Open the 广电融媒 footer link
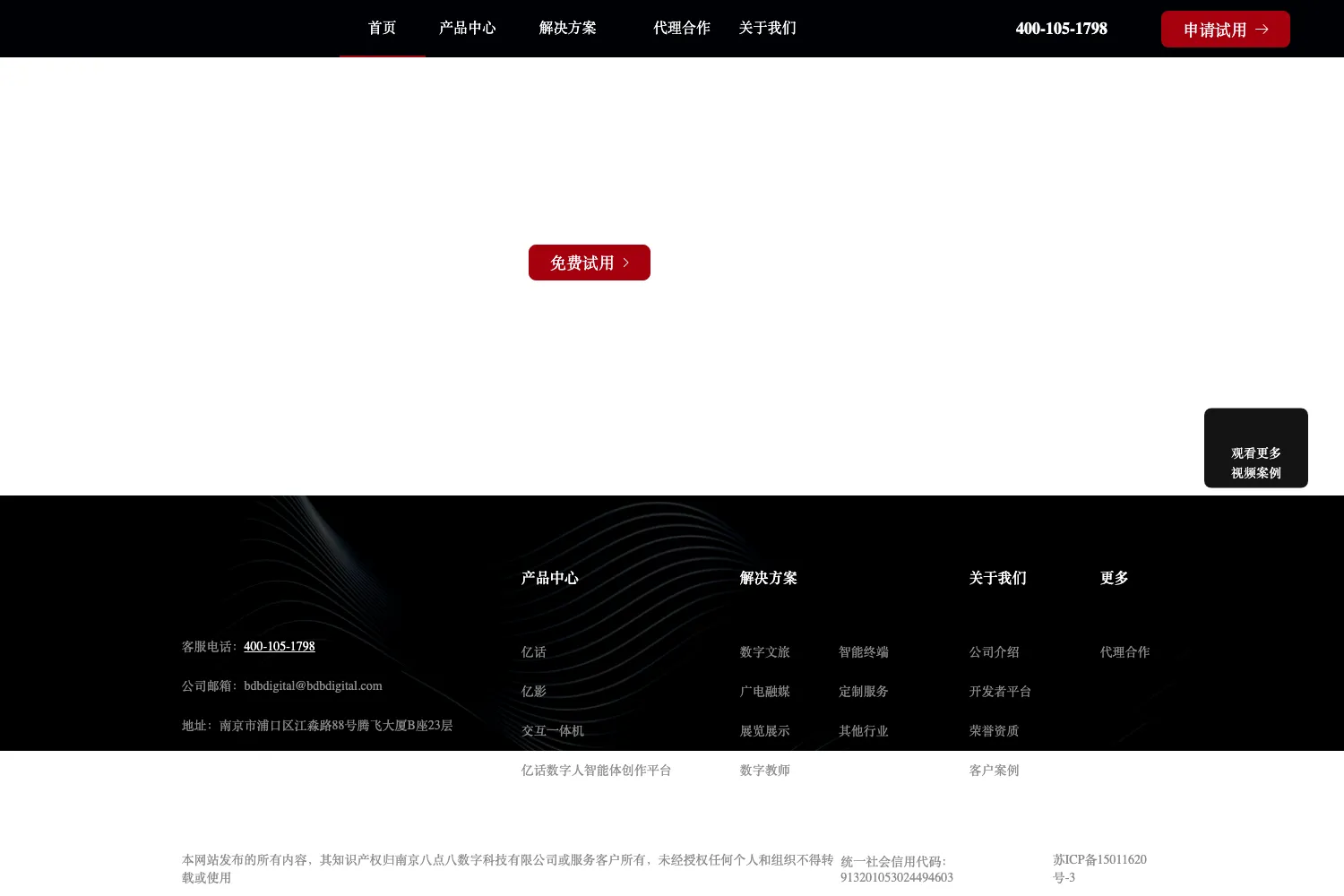1344x896 pixels. pyautogui.click(x=765, y=692)
